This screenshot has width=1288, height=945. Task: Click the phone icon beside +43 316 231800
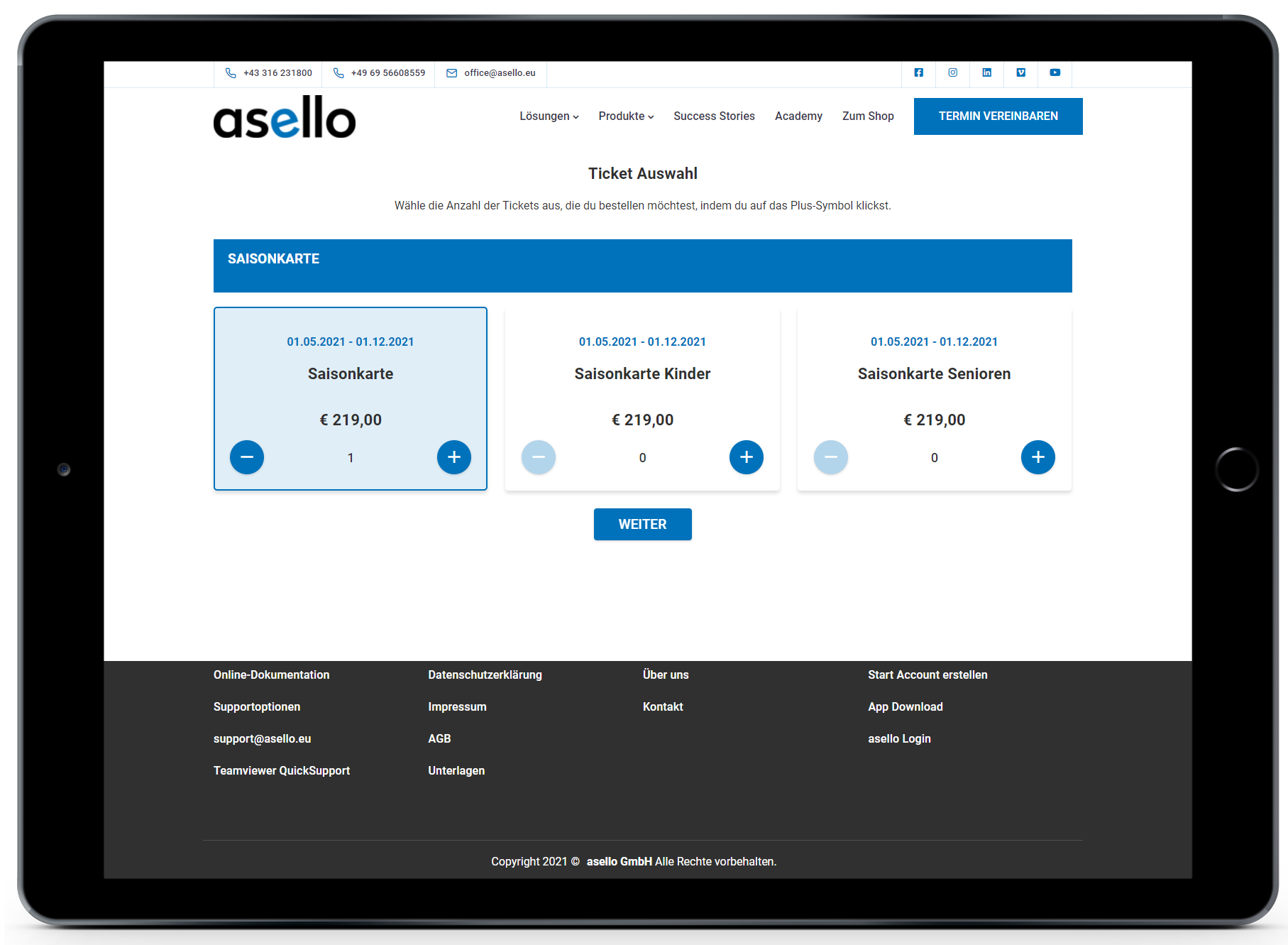pyautogui.click(x=231, y=73)
